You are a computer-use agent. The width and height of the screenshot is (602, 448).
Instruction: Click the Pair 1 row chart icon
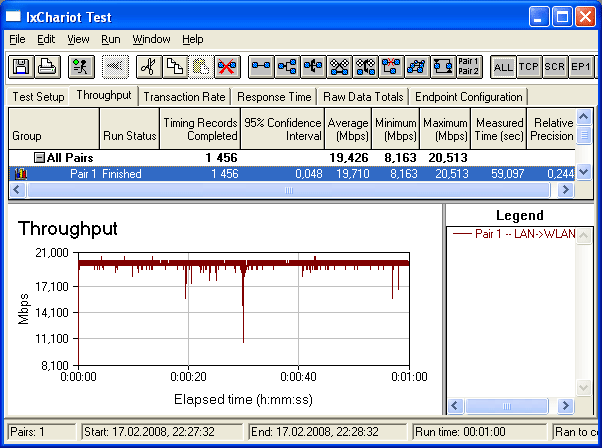[x=21, y=174]
